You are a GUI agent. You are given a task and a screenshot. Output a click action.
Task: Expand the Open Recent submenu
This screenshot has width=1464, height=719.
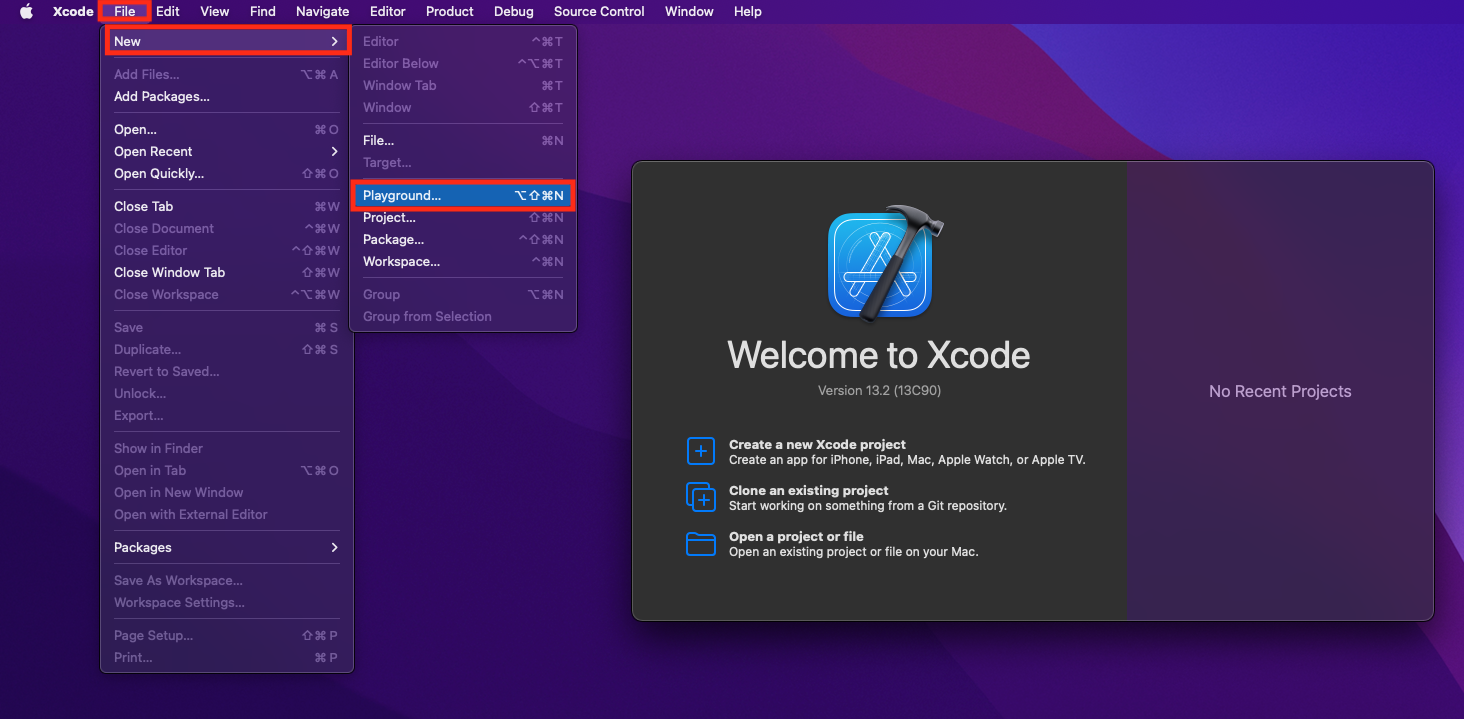tap(334, 151)
